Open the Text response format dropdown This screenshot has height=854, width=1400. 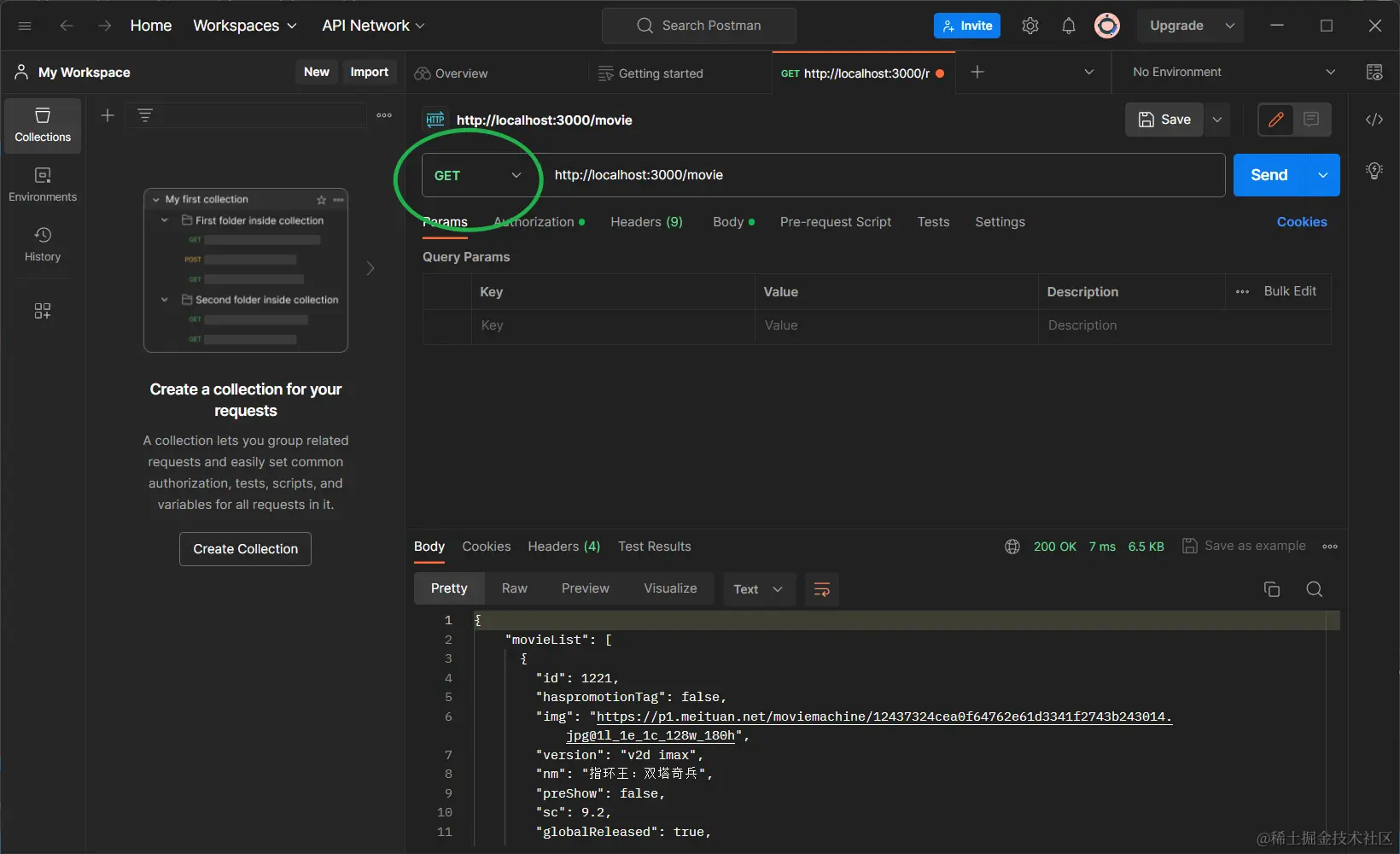(x=758, y=589)
